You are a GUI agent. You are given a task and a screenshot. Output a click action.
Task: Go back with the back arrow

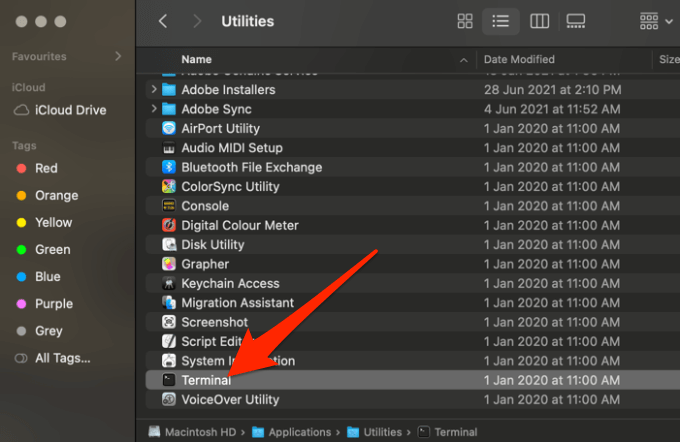pyautogui.click(x=163, y=21)
